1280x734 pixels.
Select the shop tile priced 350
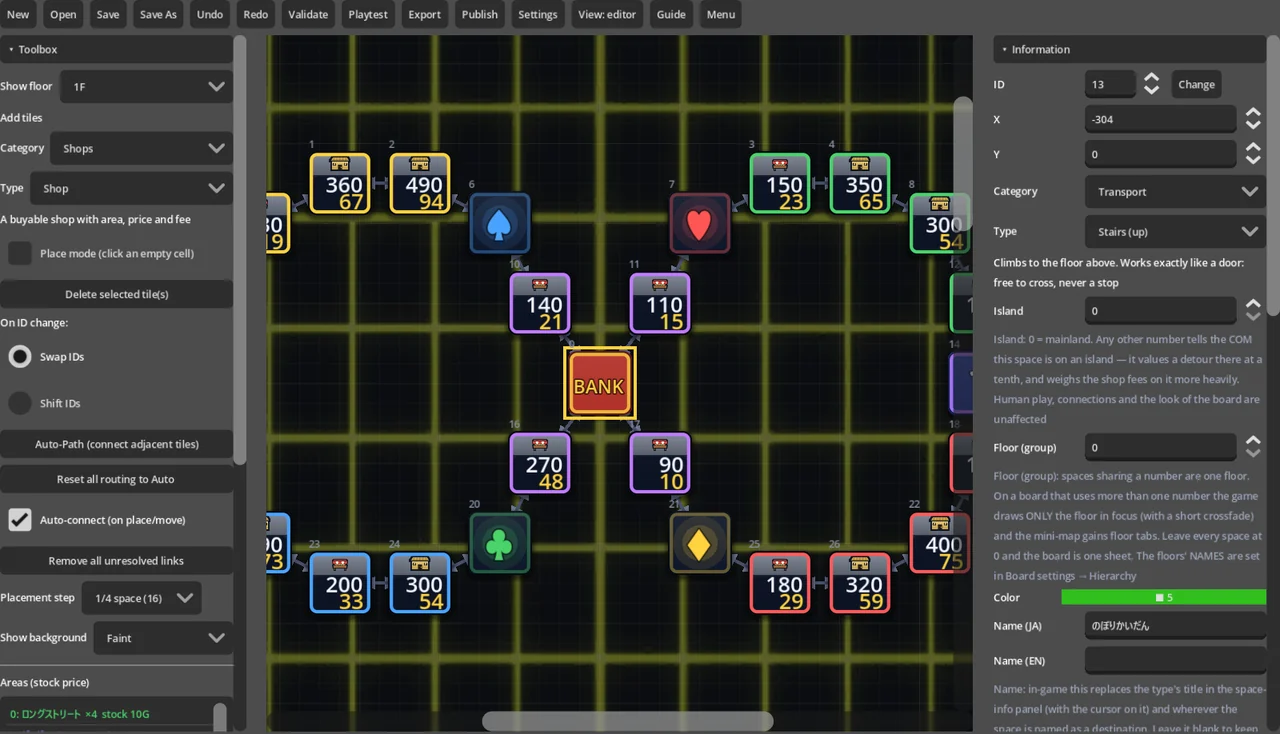[860, 183]
